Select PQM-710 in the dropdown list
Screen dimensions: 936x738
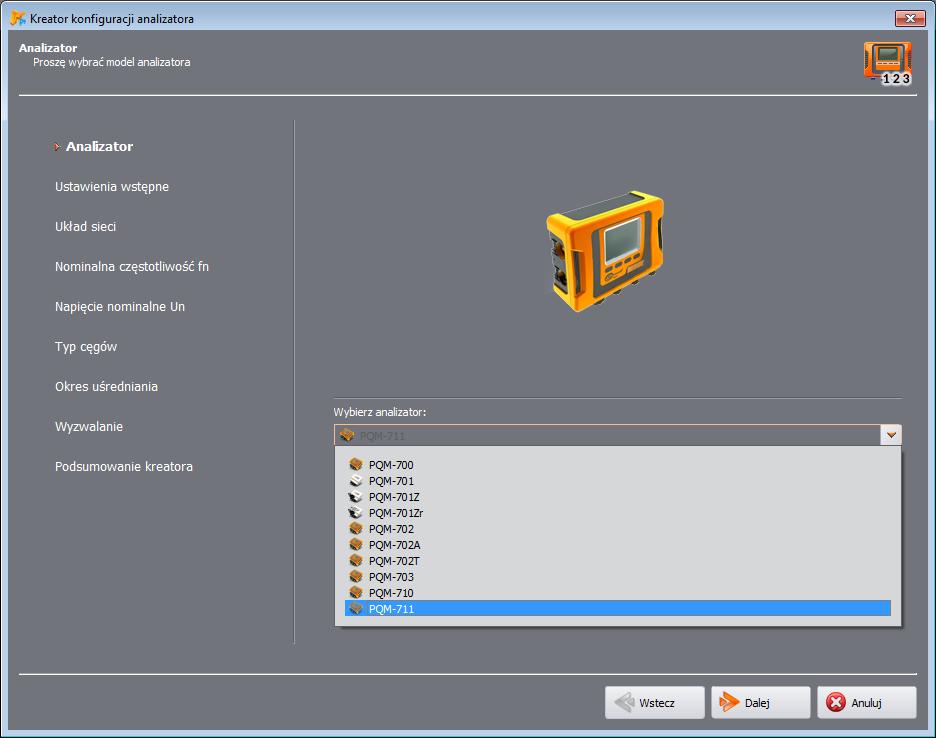(x=618, y=592)
